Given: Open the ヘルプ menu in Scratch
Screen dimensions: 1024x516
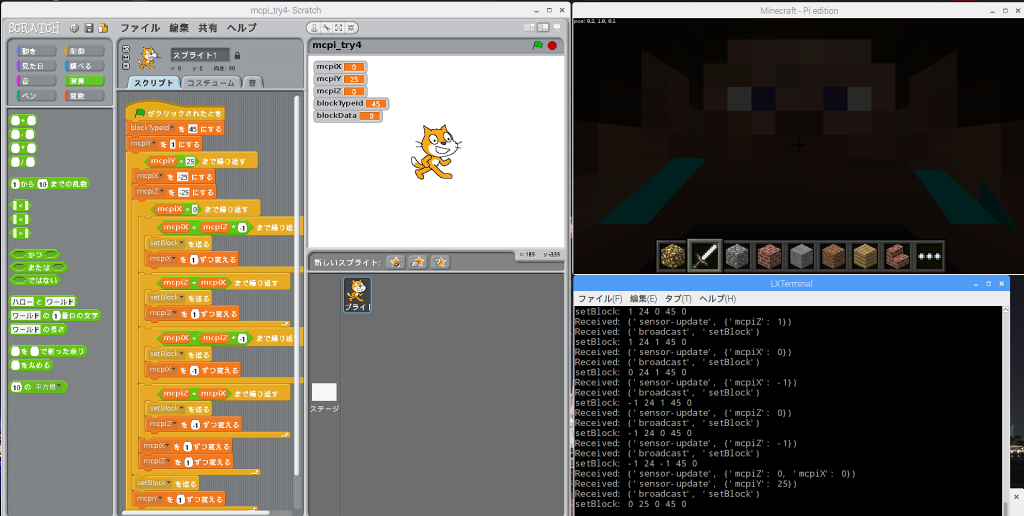Looking at the screenshot, I should (x=242, y=28).
